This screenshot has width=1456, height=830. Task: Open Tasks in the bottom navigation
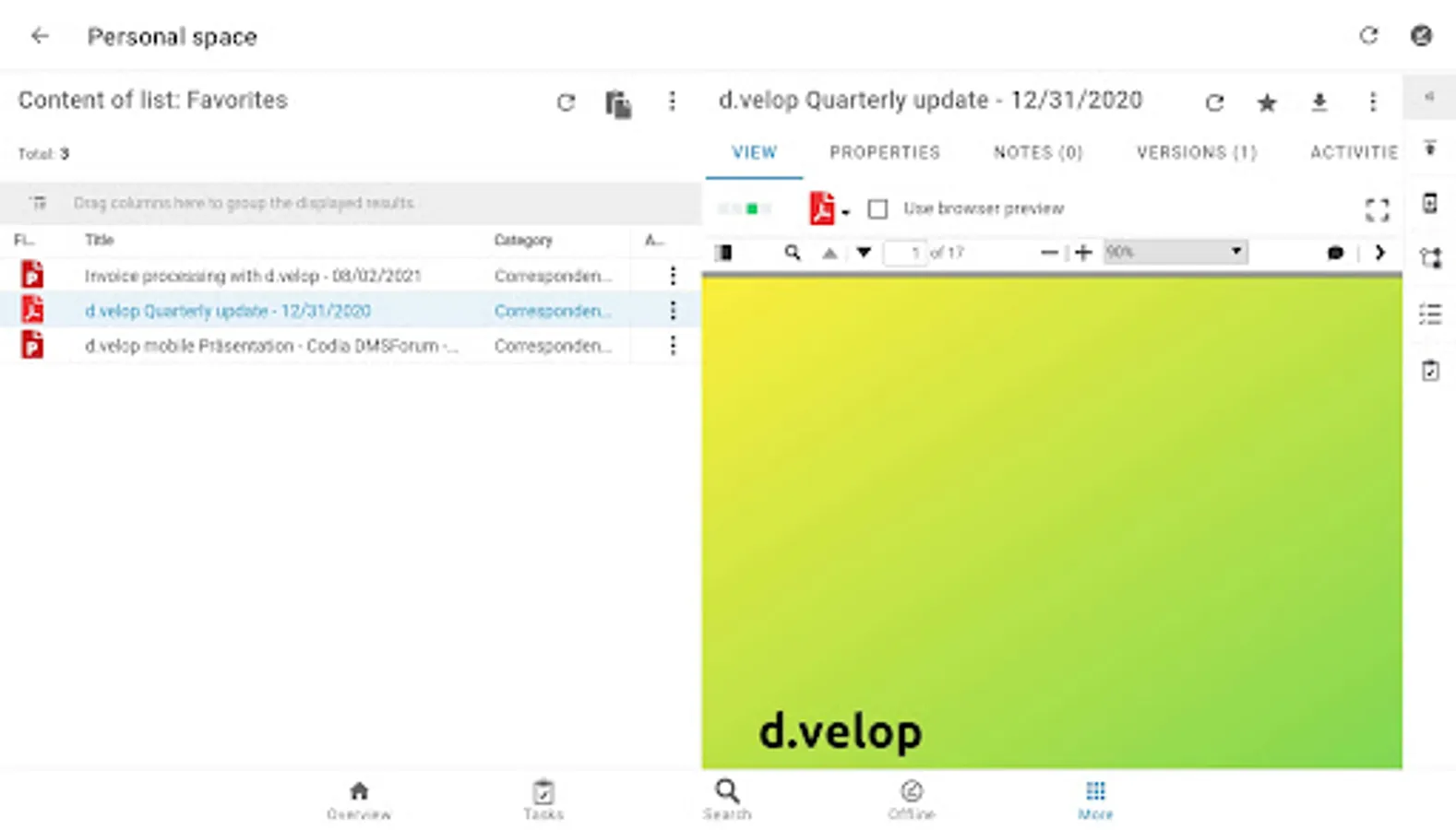[543, 800]
